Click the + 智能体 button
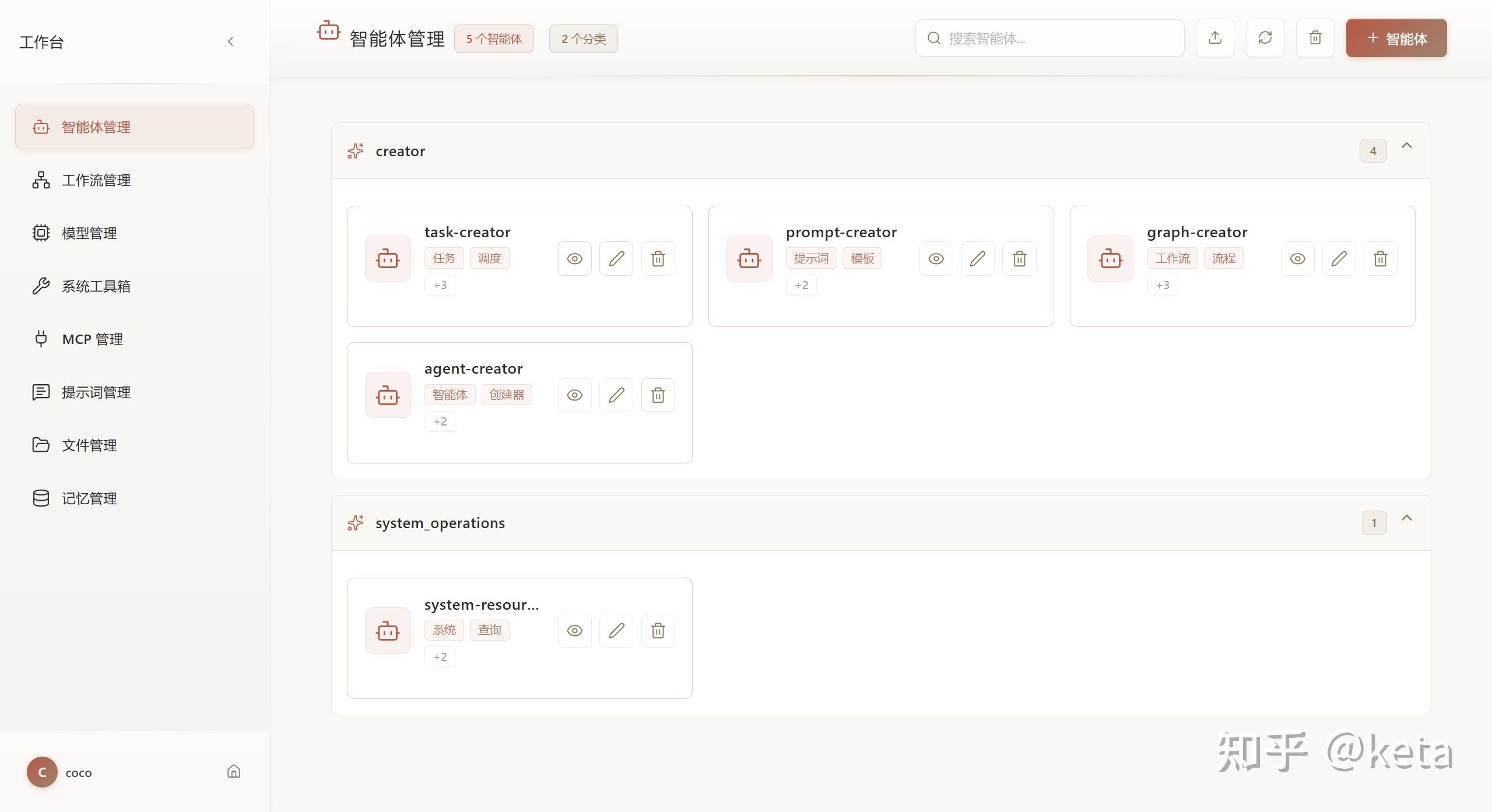The width and height of the screenshot is (1492, 812). (1396, 38)
